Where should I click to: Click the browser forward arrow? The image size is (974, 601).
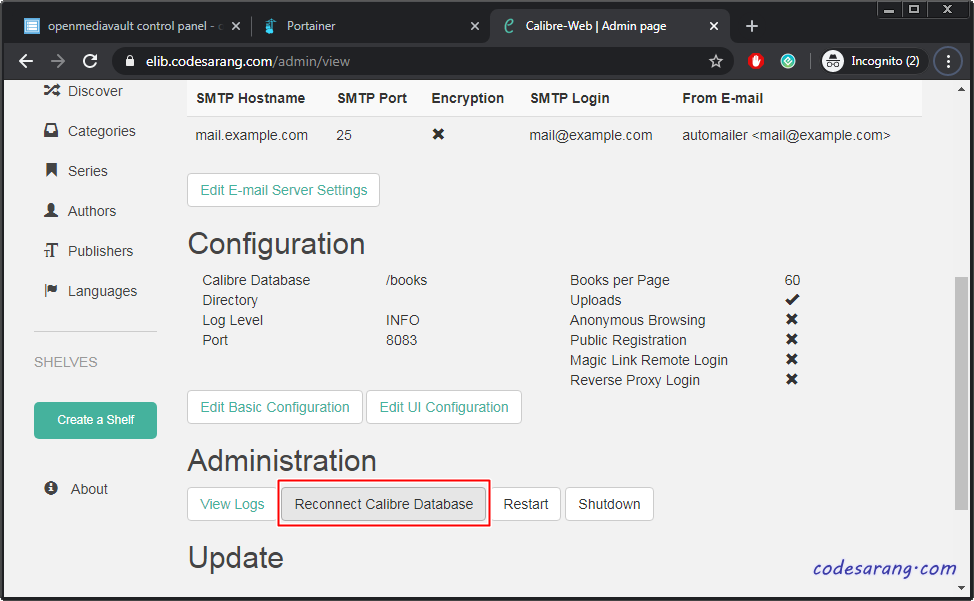point(58,61)
